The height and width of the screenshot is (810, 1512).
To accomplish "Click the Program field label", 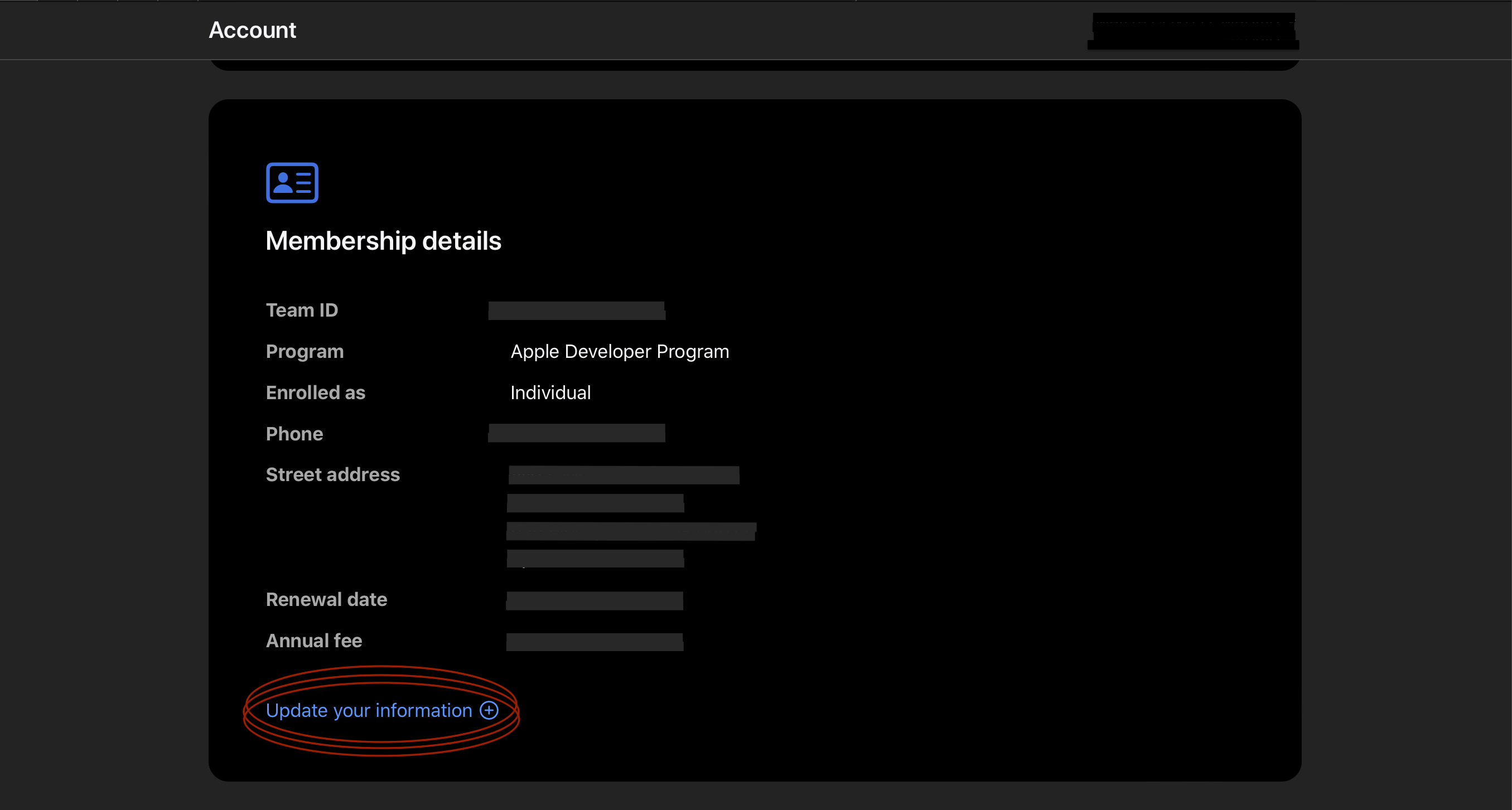I will [x=305, y=351].
